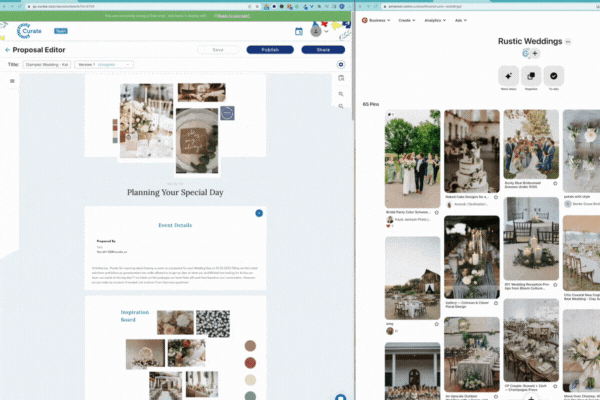Viewport: 600px width, 400px height.
Task: Add a collaborator with the plus icon
Action: click(535, 53)
